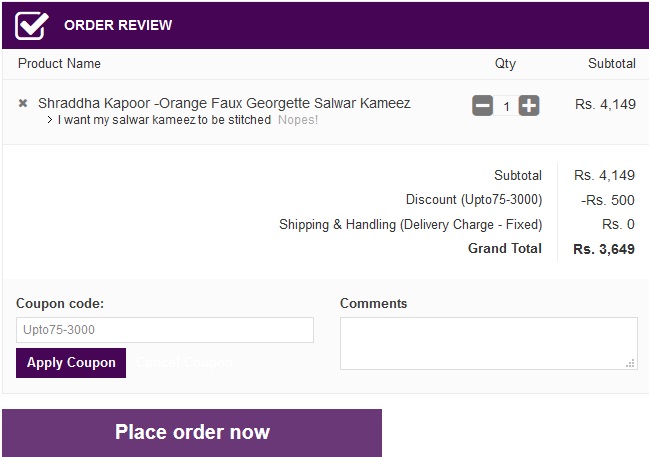Screen dimensions: 649x457
Task: Remove the Salwar Kameez item from order
Action: tap(23, 103)
